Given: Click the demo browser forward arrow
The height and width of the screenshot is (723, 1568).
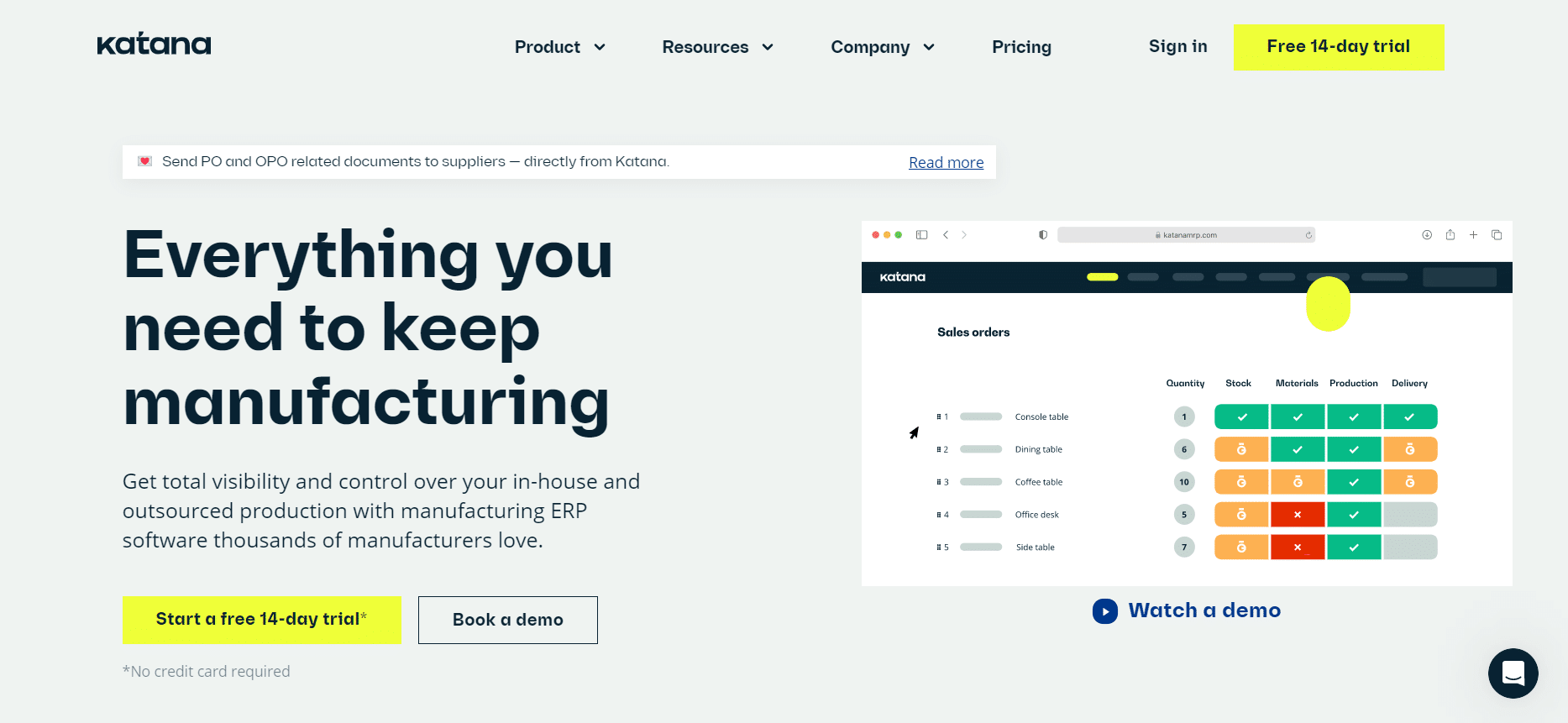Looking at the screenshot, I should (964, 235).
